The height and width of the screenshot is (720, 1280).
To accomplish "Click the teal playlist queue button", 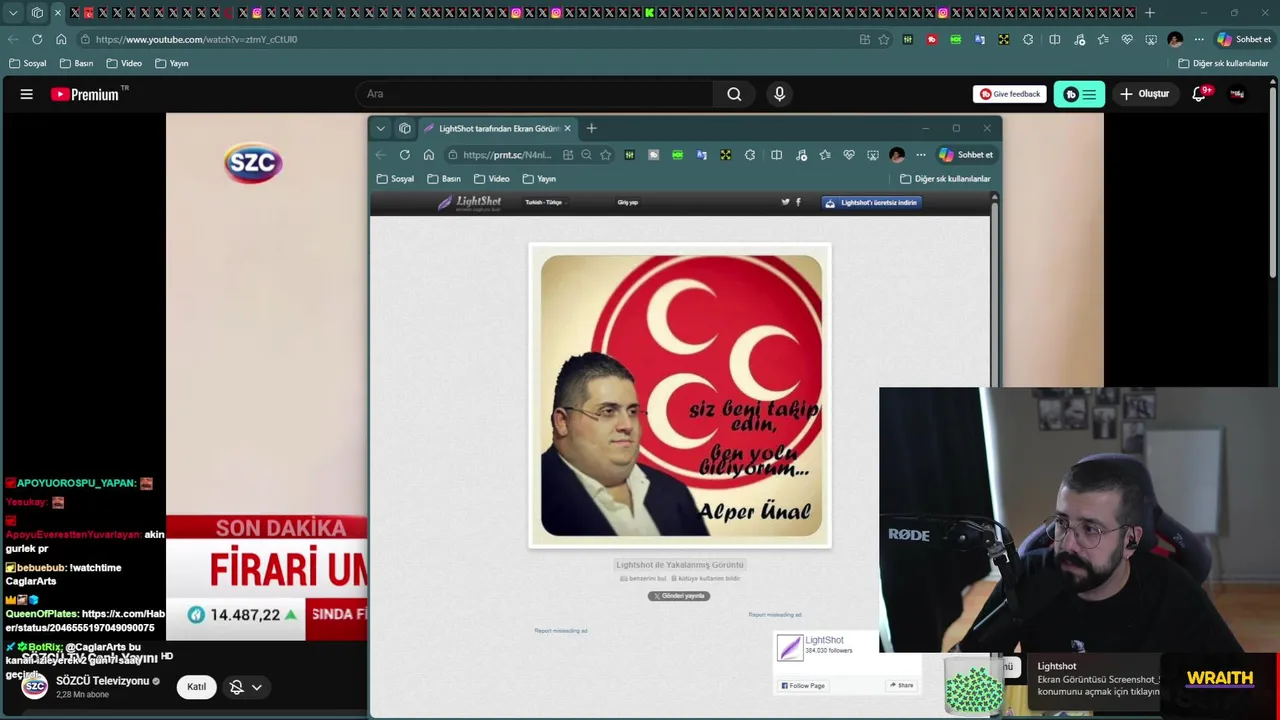I will click(x=1079, y=94).
